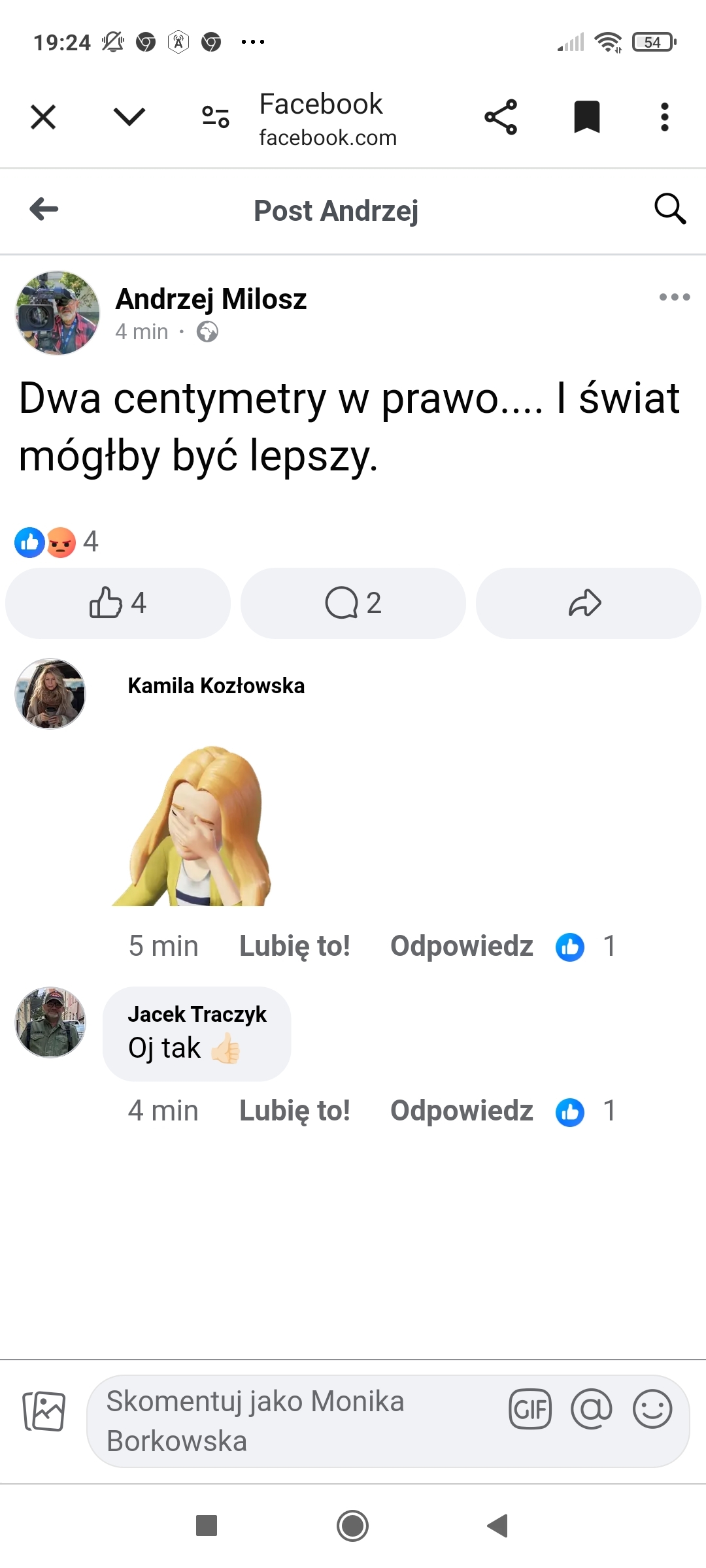Tap the site settings tune icon
Viewport: 706px width, 1568px height.
pyautogui.click(x=215, y=118)
